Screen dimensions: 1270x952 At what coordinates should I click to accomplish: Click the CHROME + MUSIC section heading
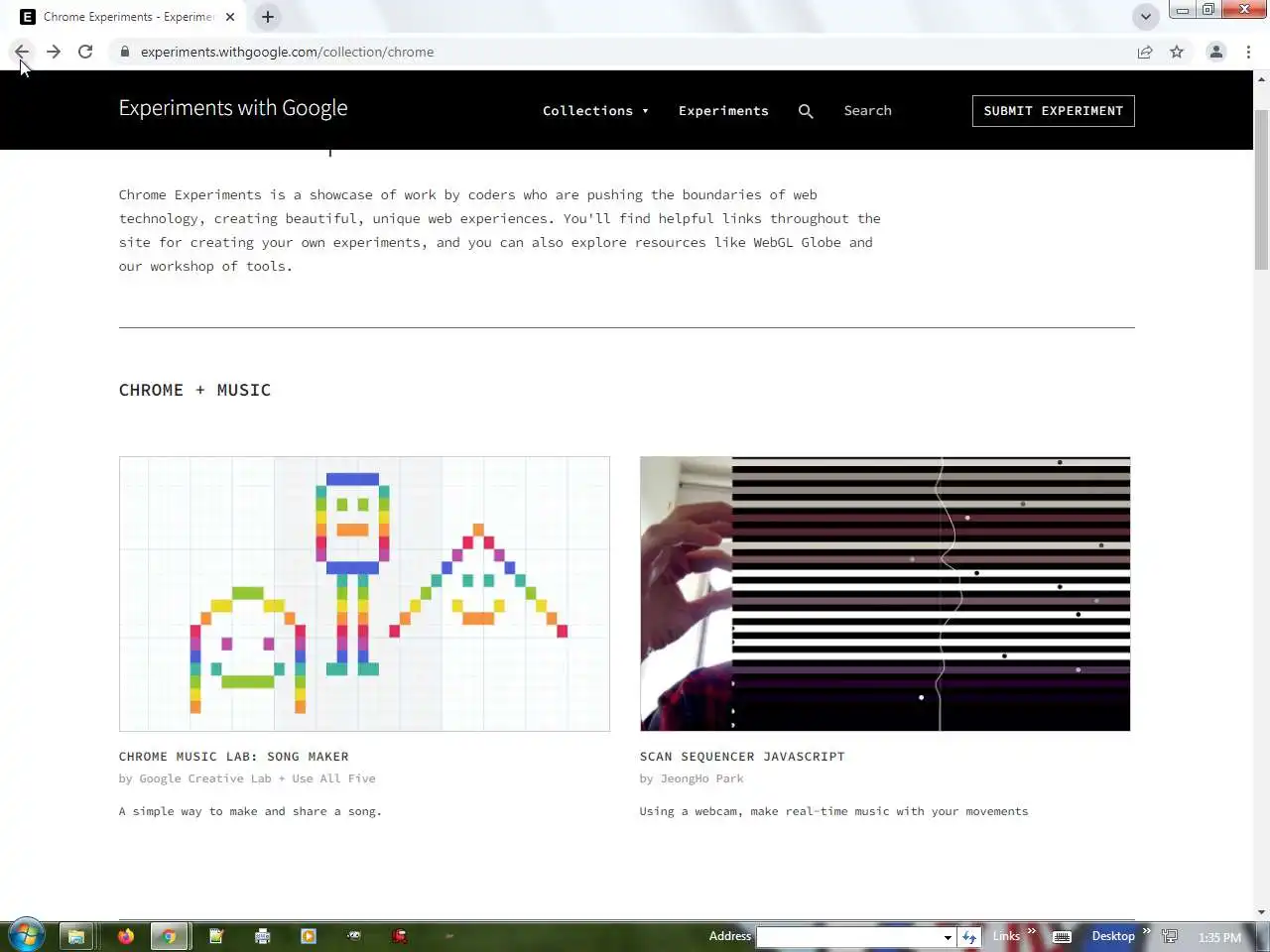coord(194,390)
